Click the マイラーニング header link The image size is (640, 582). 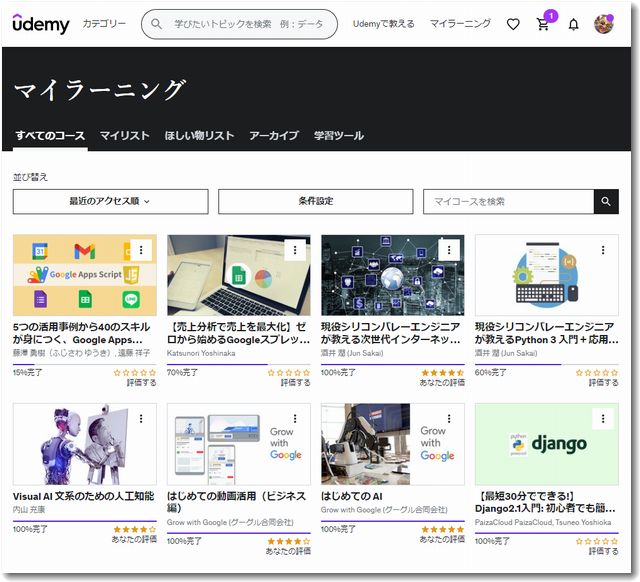pos(460,24)
